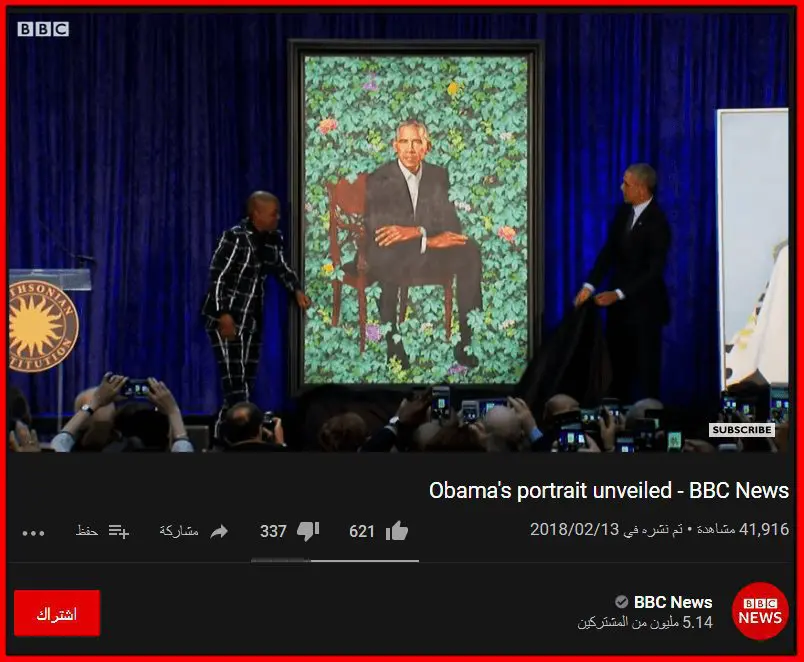Click the video title Obama's portrait unveiled

(609, 491)
